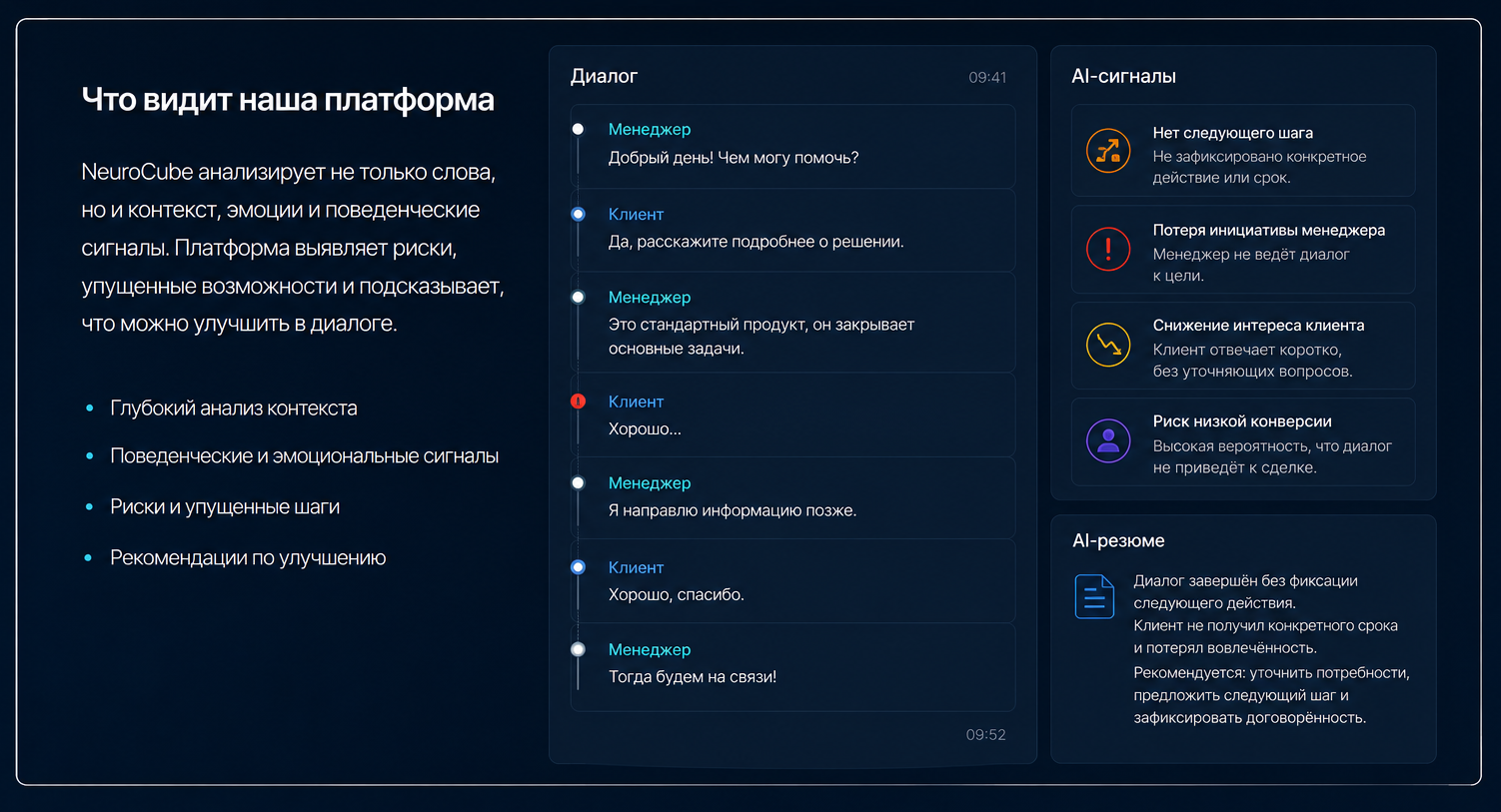Image resolution: width=1501 pixels, height=812 pixels.
Task: Click the paragraph starting 'NeuroCube анализирует'
Action: click(293, 248)
